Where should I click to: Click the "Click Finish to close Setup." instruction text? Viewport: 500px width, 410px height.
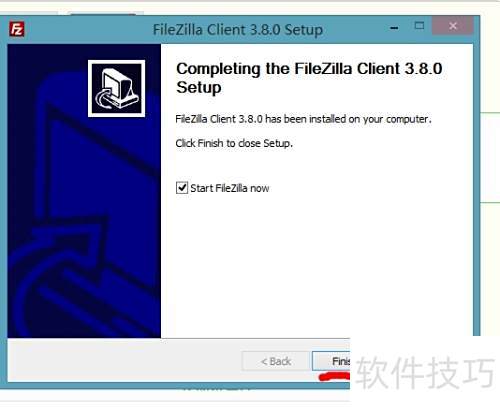point(234,143)
